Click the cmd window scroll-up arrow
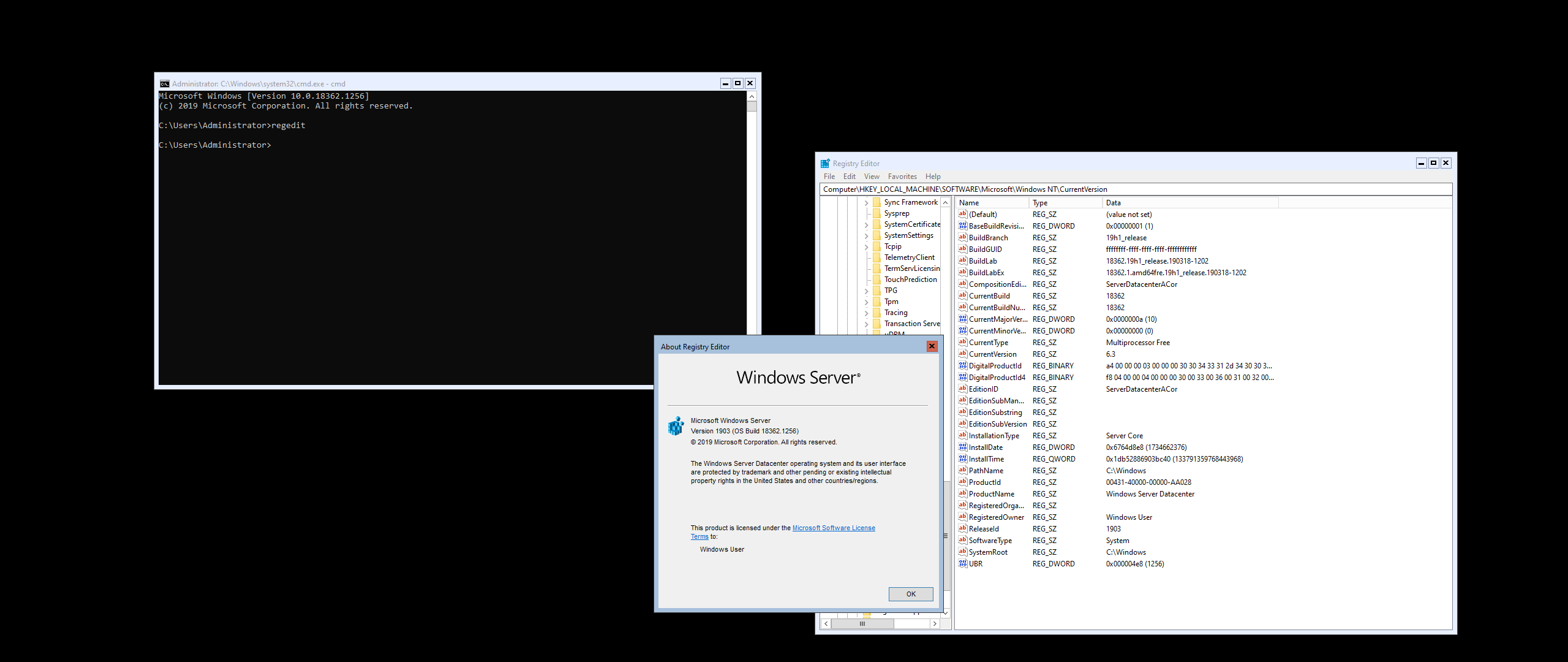The height and width of the screenshot is (662, 1568). tap(752, 96)
